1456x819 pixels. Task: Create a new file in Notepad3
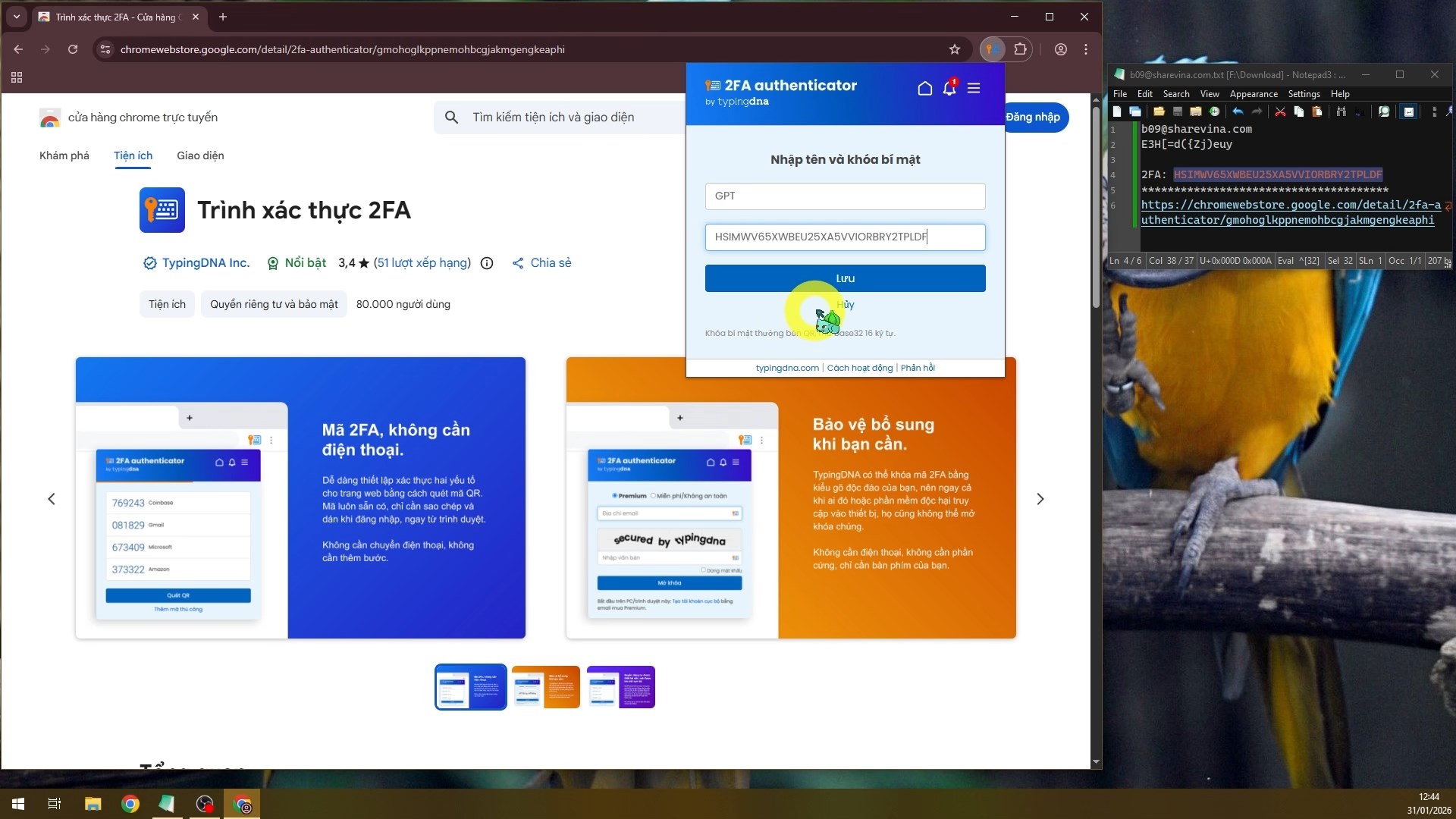coord(1117,111)
